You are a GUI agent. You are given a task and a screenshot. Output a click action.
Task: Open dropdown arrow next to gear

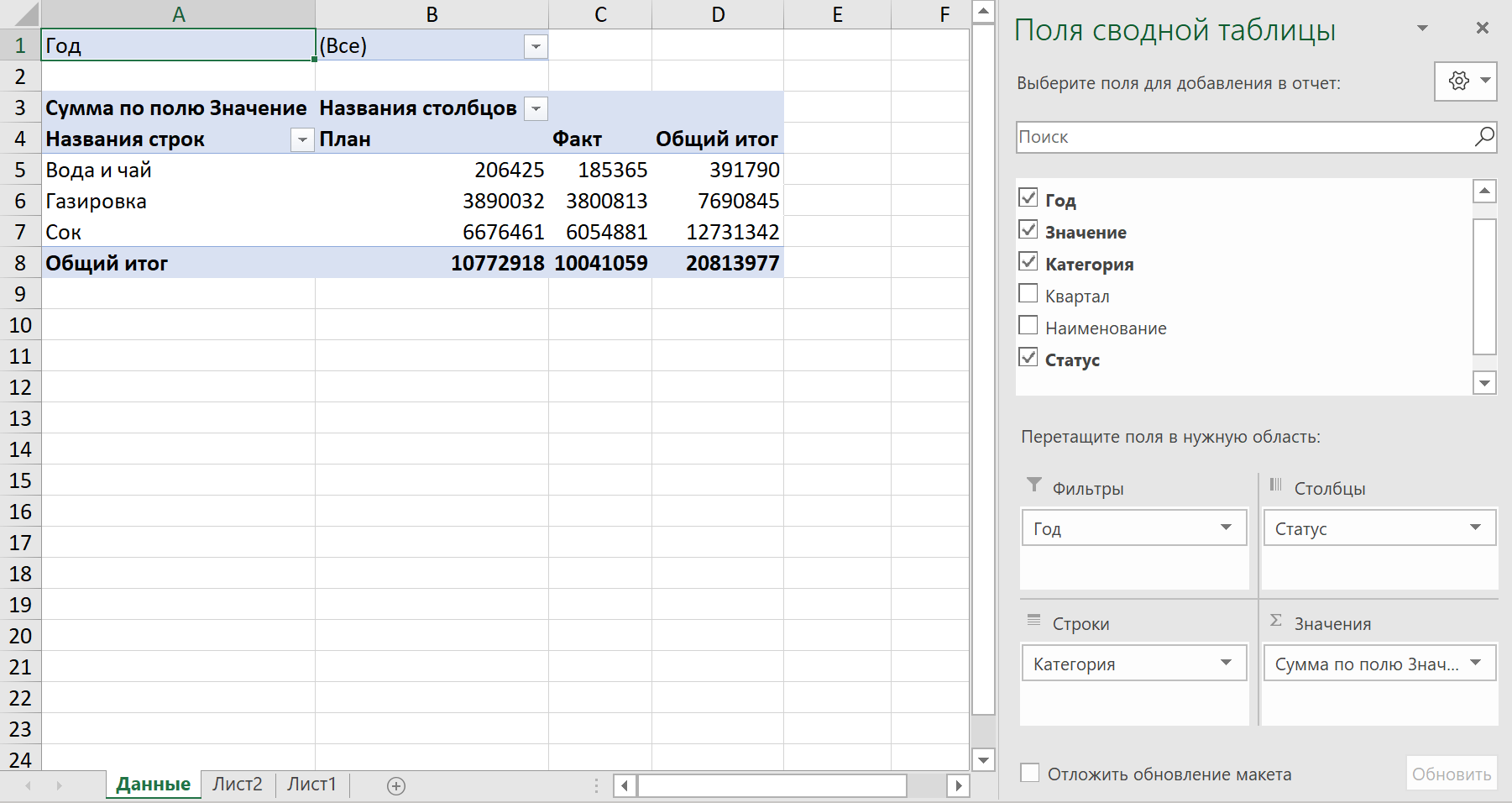tap(1486, 81)
